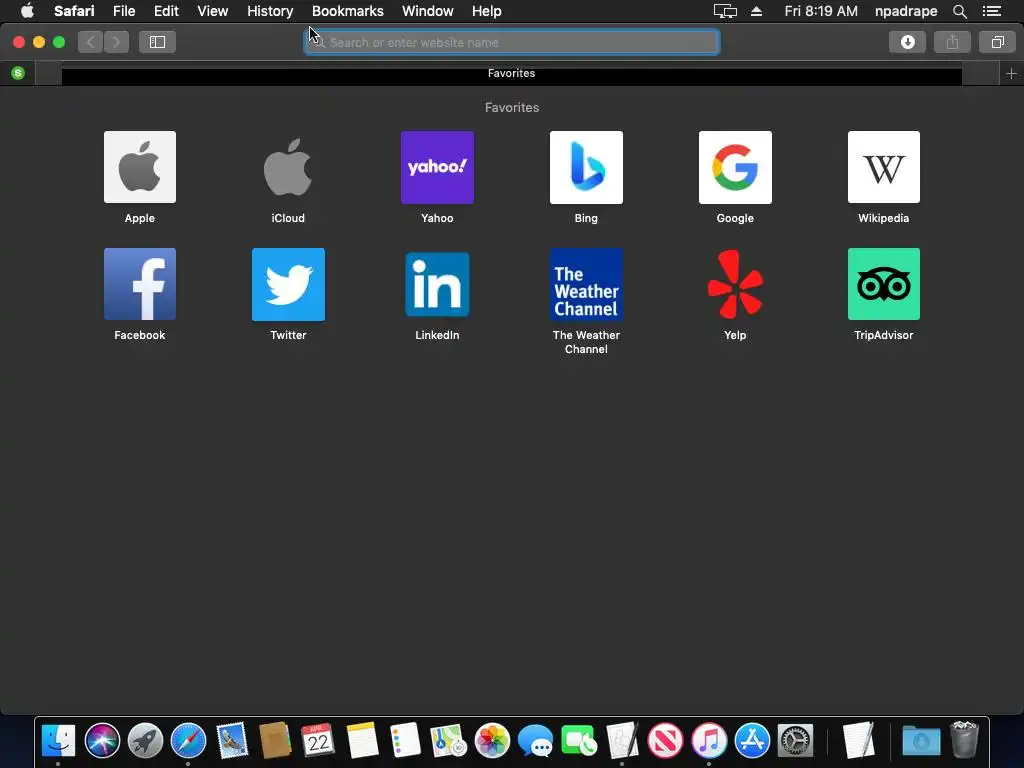Click Safari compass icon in Dock
The image size is (1024, 768).
pos(188,741)
